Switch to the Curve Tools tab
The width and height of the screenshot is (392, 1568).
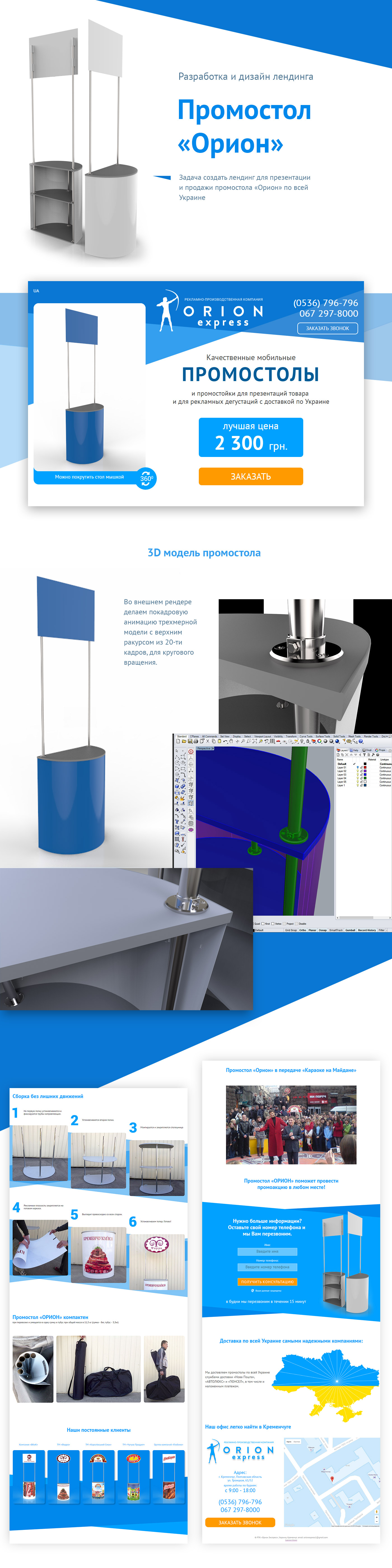306,736
